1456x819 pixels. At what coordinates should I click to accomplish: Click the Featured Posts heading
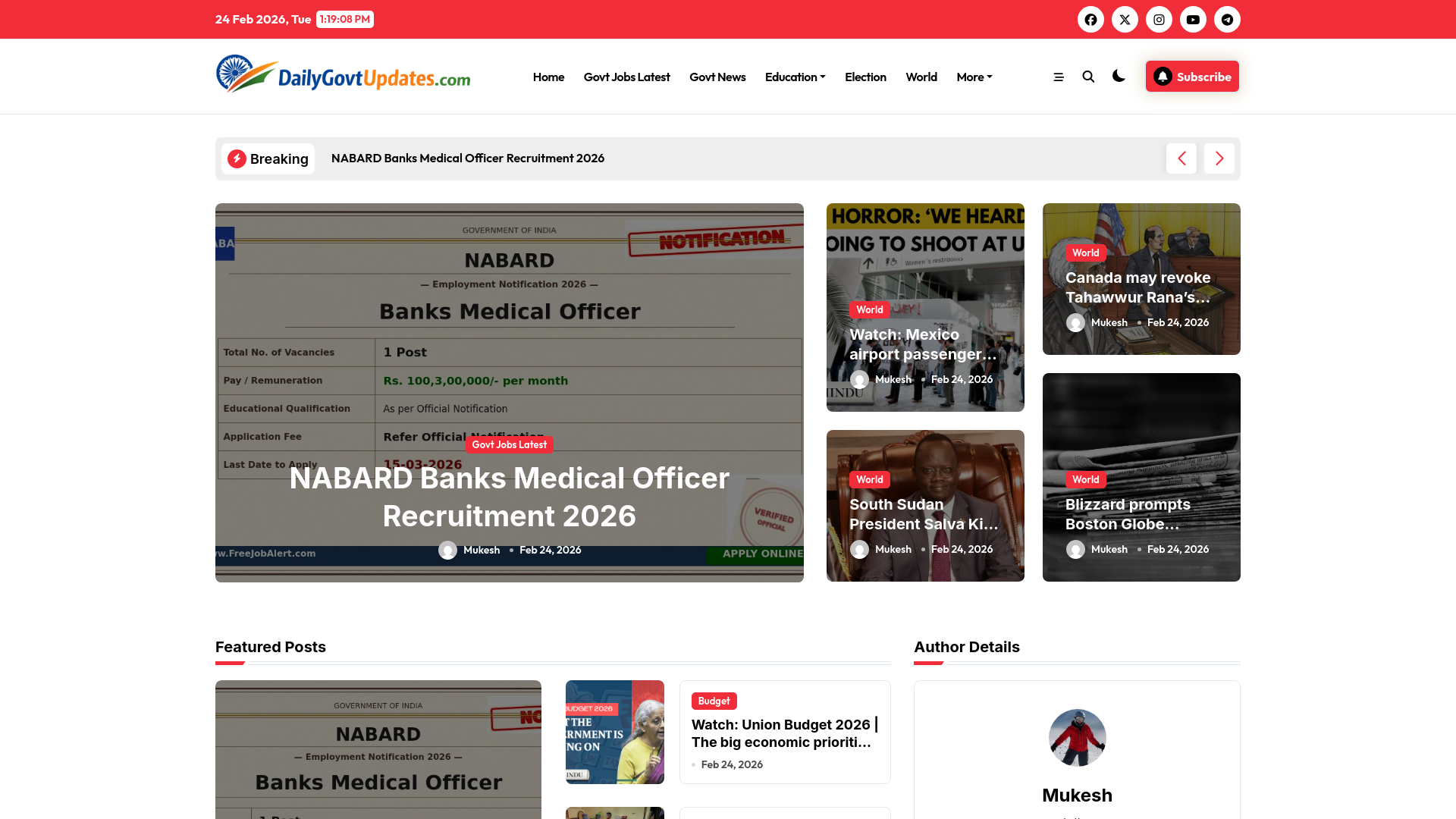271,647
